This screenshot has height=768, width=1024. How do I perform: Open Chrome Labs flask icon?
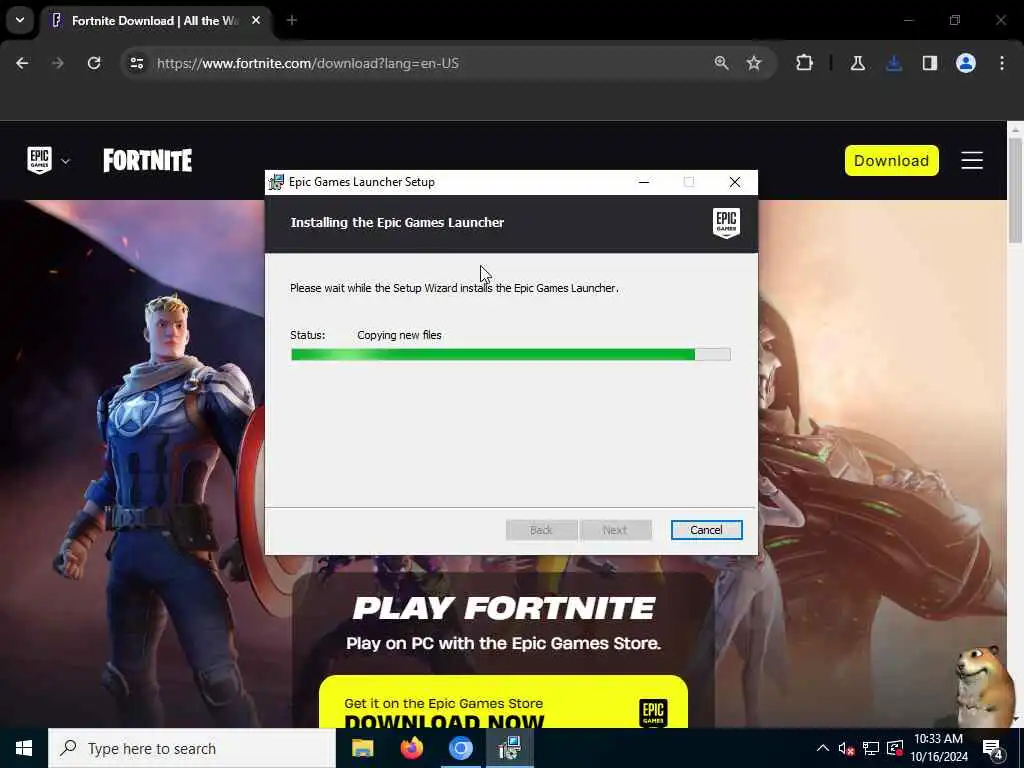858,63
